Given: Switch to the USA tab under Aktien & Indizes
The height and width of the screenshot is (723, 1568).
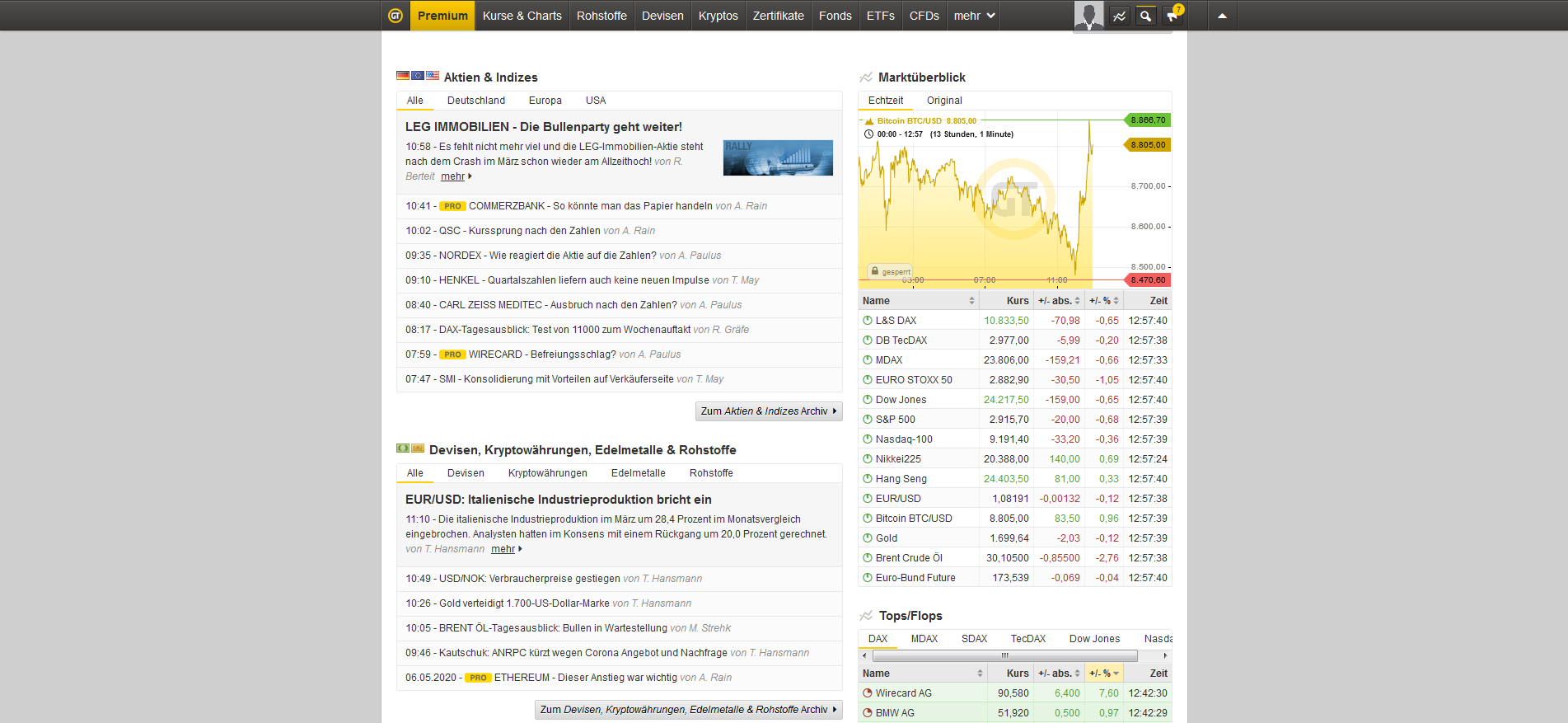Looking at the screenshot, I should (x=596, y=101).
